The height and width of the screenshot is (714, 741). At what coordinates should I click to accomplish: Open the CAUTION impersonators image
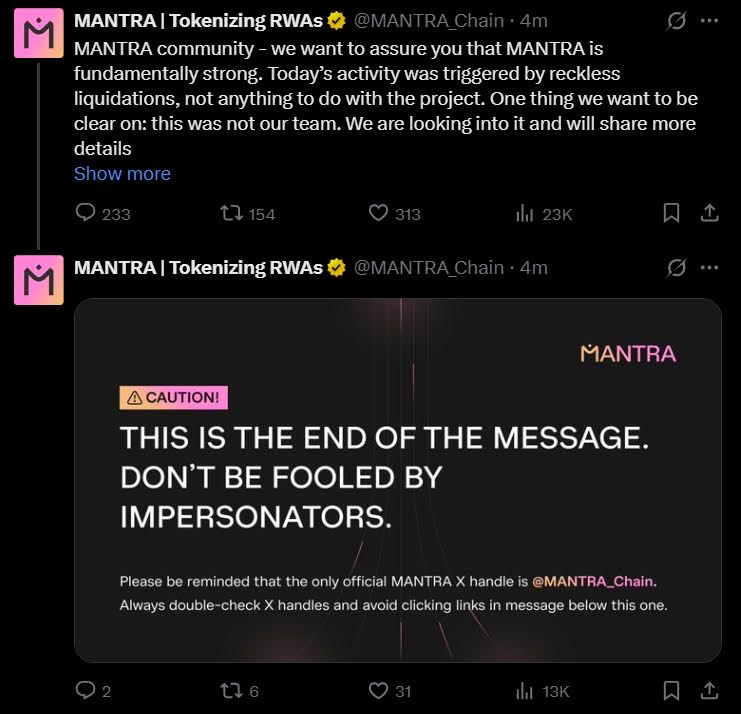(398, 480)
